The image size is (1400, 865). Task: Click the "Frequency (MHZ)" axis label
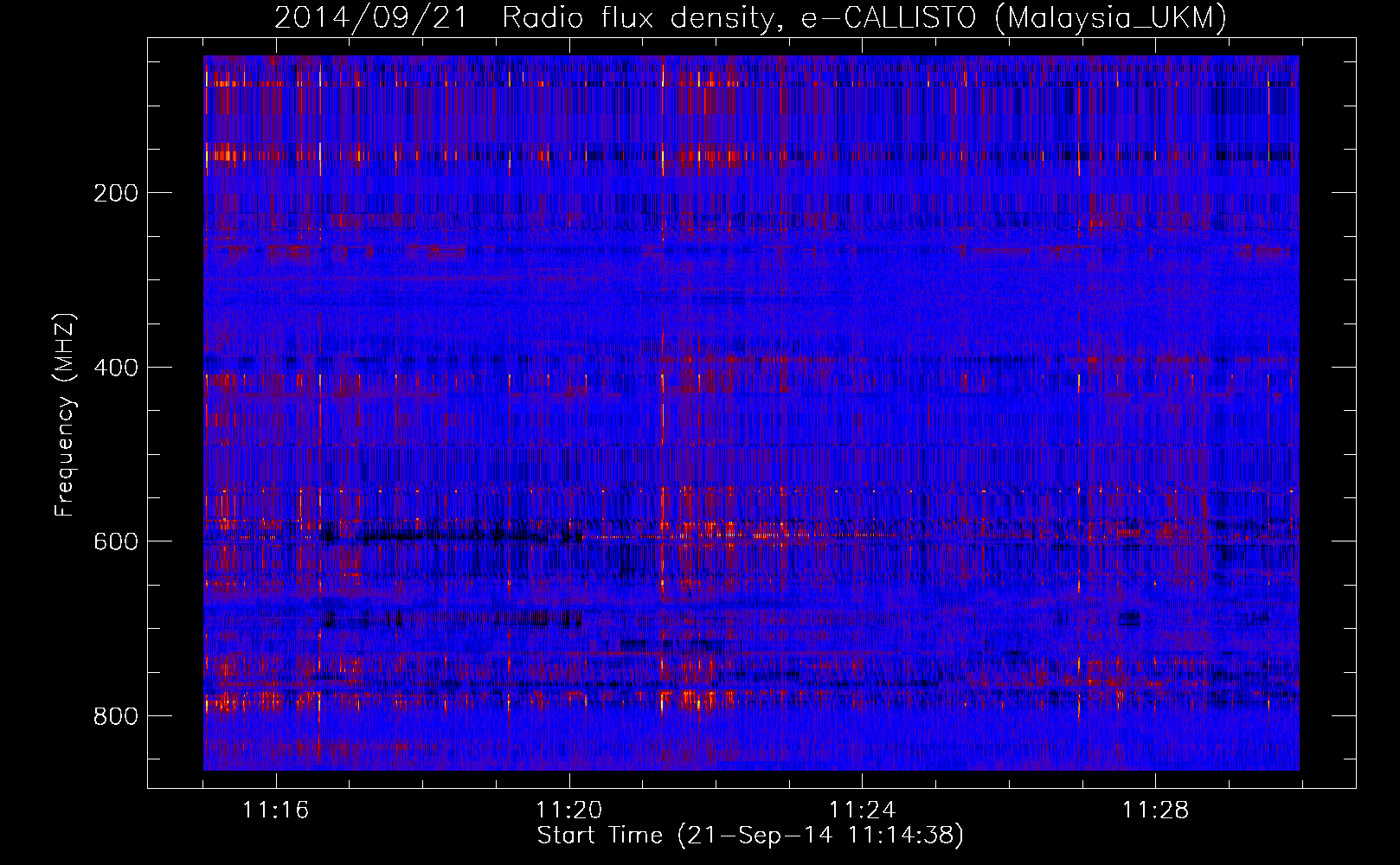pyautogui.click(x=65, y=415)
